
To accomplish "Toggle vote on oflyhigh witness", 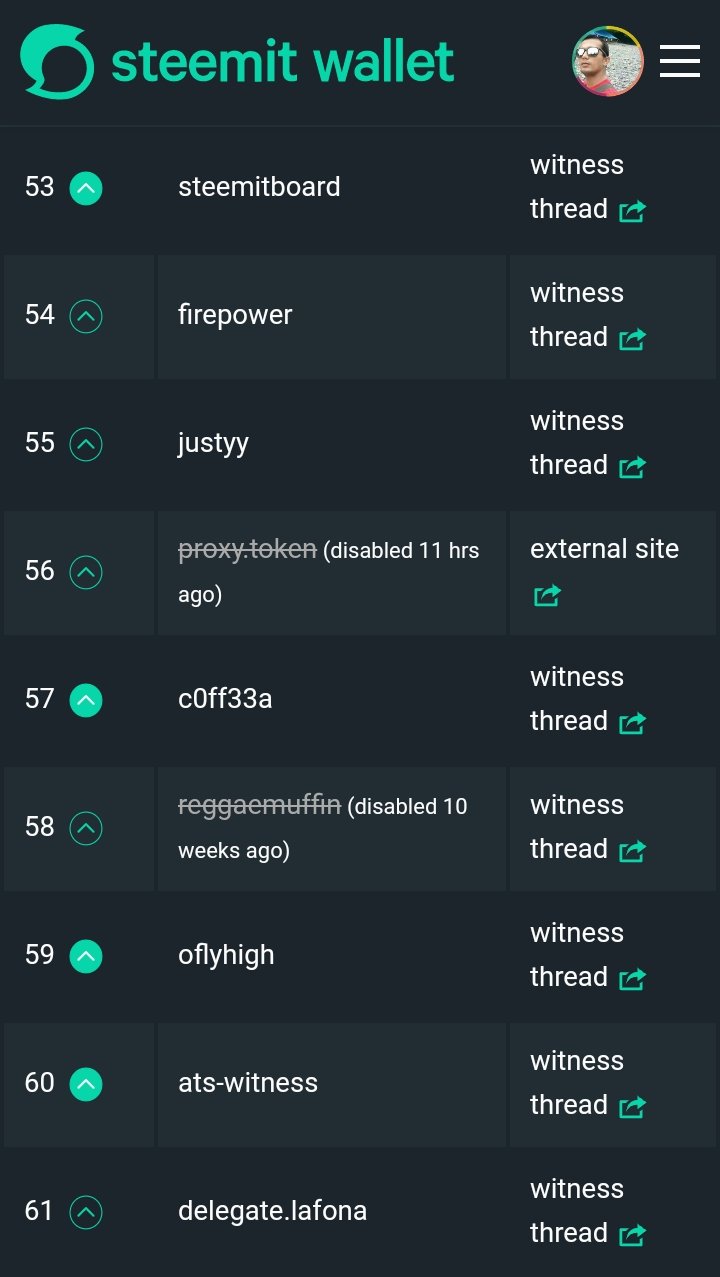I will (x=86, y=956).
